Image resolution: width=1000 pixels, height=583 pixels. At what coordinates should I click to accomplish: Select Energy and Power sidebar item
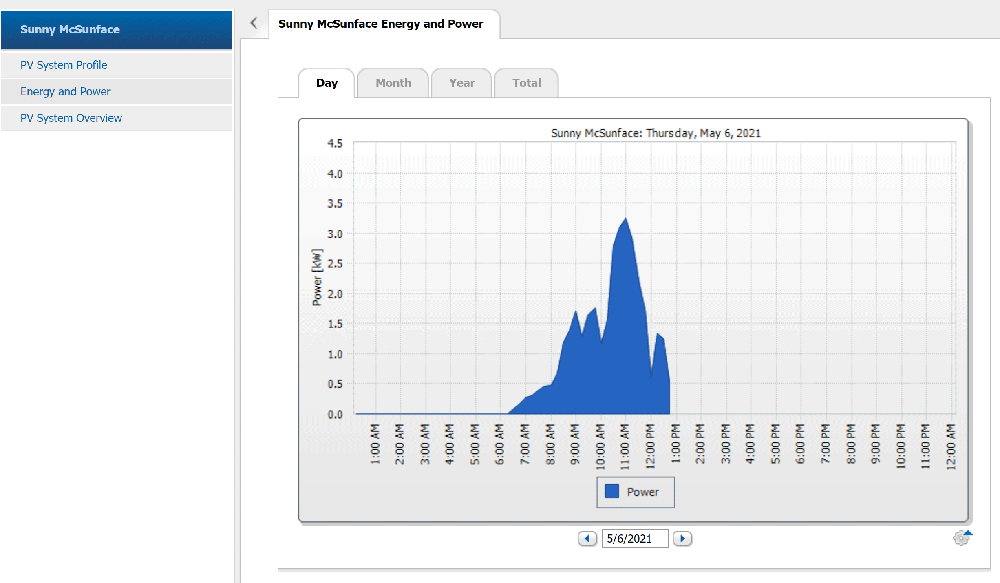tap(66, 91)
